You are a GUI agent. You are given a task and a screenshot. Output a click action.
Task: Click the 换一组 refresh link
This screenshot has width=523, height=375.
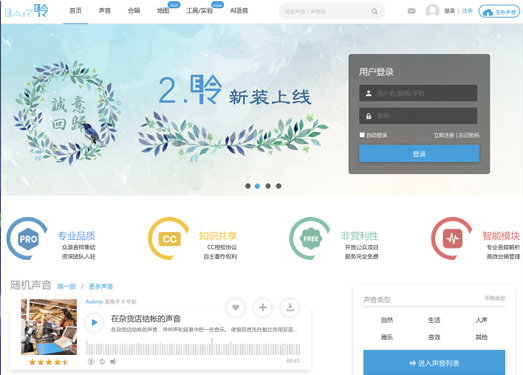(67, 286)
